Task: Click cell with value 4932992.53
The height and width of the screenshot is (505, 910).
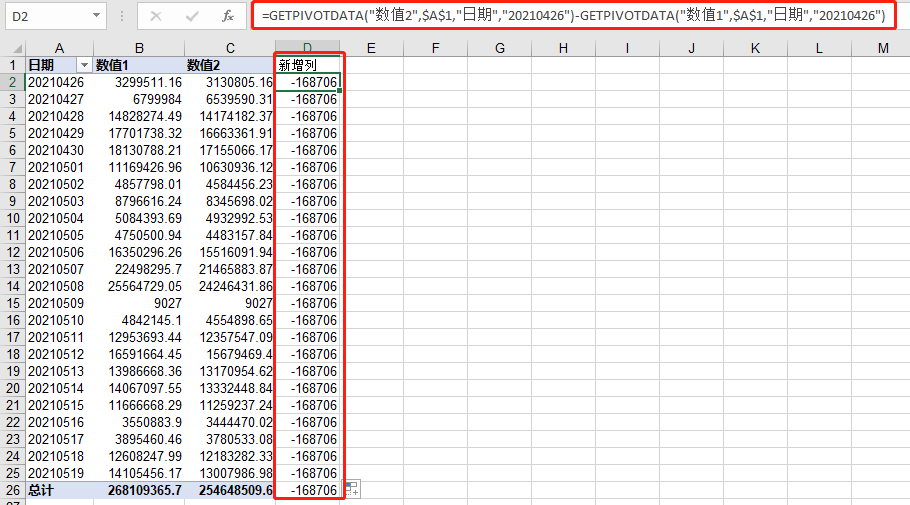Action: [230, 218]
